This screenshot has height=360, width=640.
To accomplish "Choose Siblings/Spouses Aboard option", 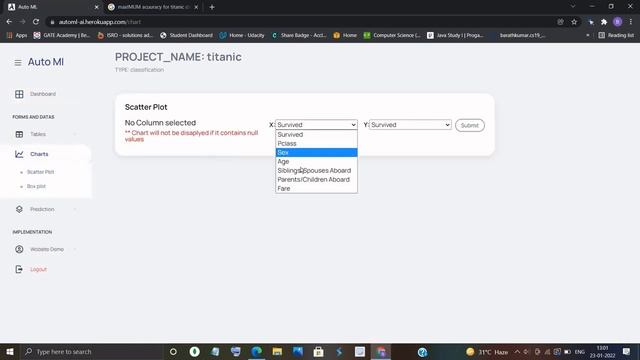I will click(316, 170).
